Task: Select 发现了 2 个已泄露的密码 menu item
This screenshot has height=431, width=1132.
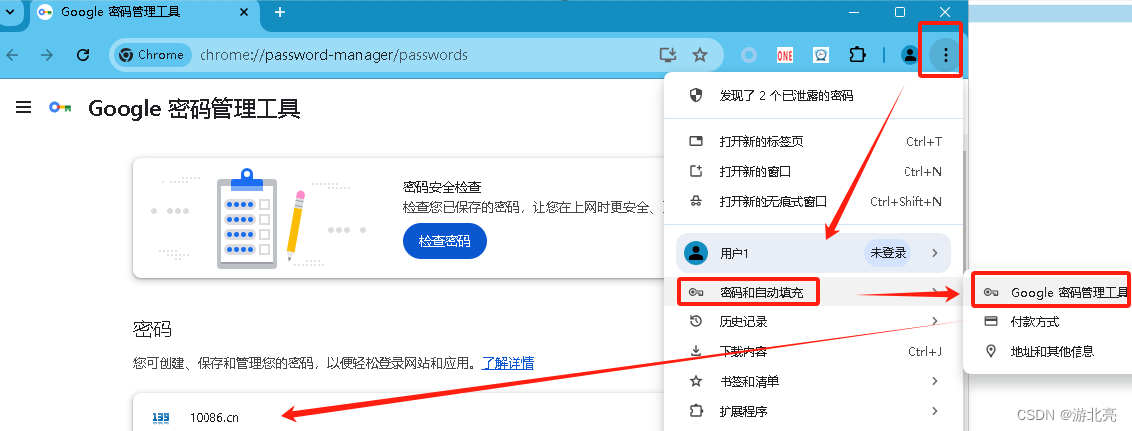Action: tap(814, 95)
